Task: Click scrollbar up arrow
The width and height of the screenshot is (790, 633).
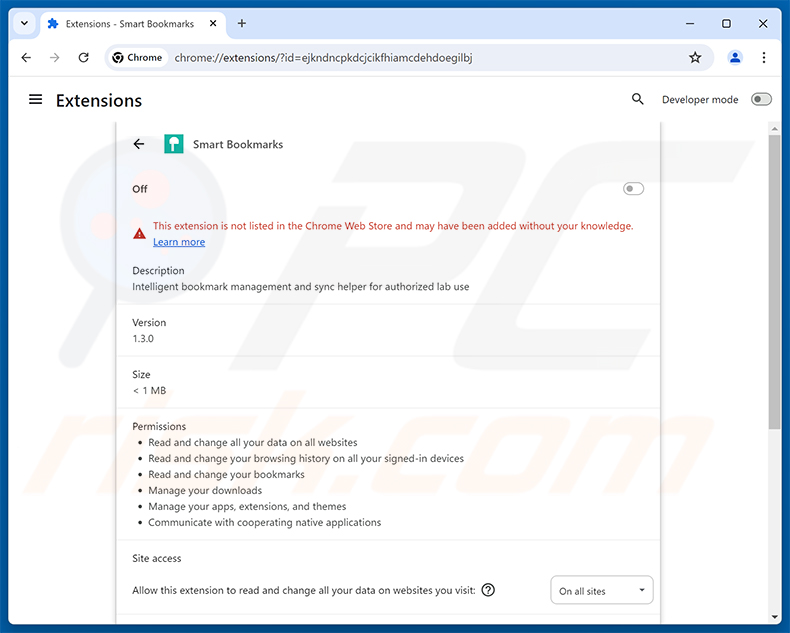Action: (x=774, y=129)
